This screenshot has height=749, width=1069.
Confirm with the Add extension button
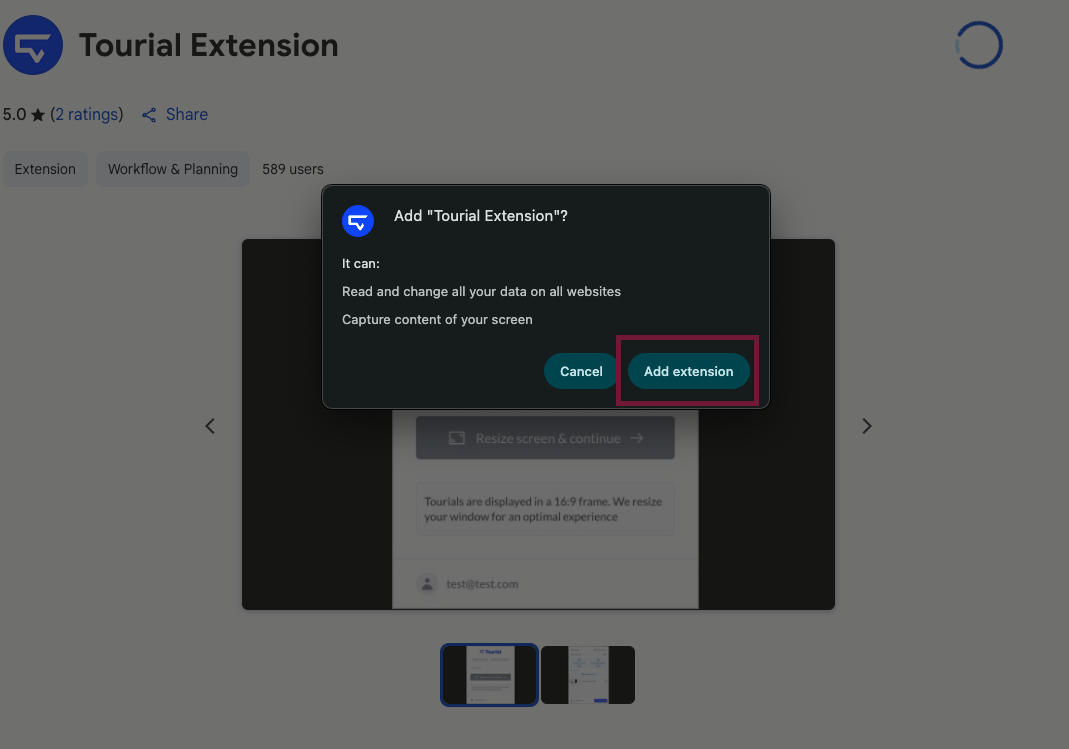pos(688,371)
